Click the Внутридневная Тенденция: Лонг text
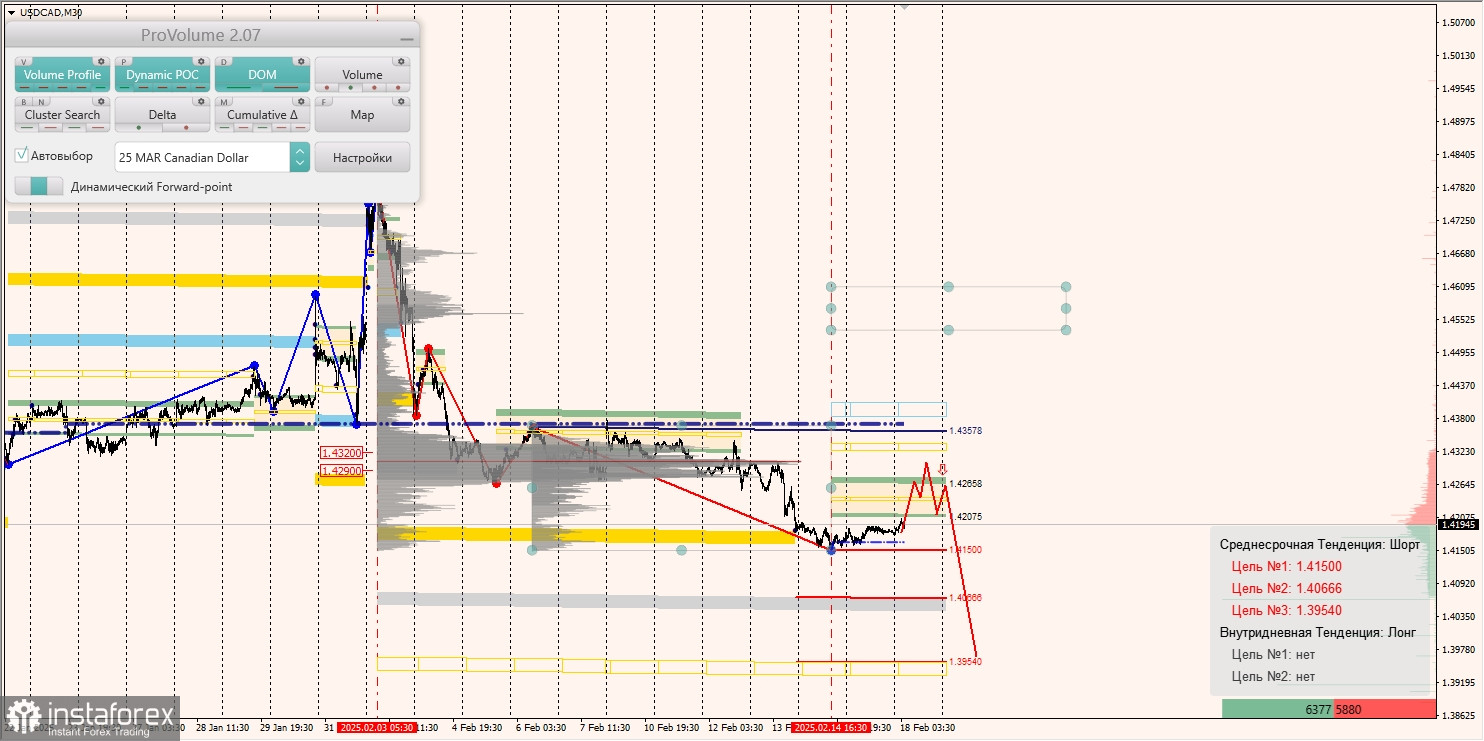The image size is (1484, 741). pyautogui.click(x=1318, y=632)
